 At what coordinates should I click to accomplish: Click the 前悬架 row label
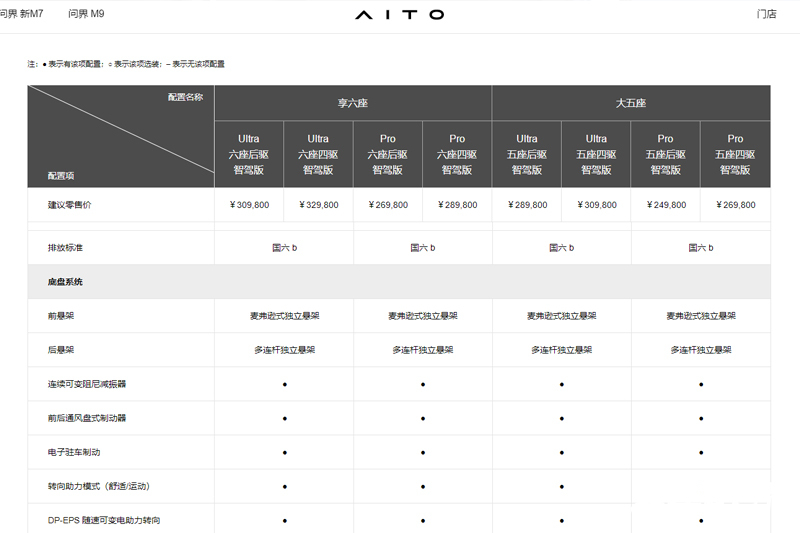click(x=61, y=316)
